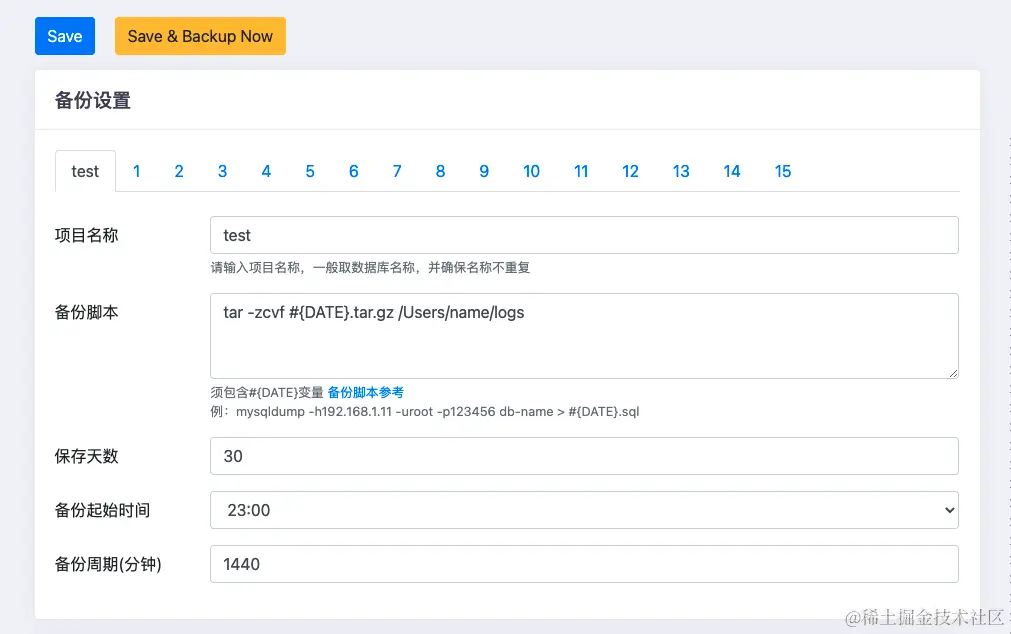Click the hint text 请输入项目名称

(x=370, y=268)
